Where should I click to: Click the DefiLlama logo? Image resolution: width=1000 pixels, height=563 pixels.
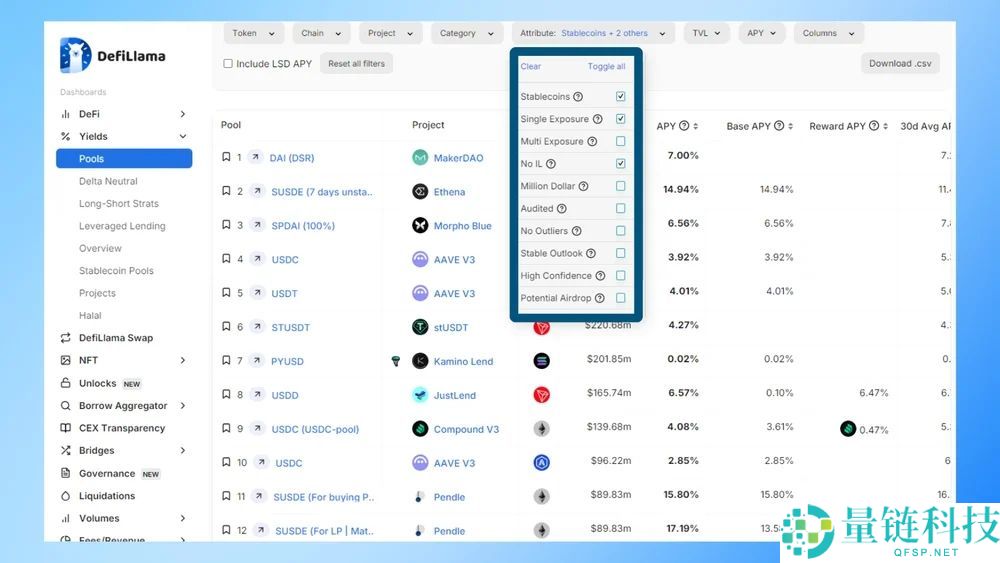coord(112,55)
